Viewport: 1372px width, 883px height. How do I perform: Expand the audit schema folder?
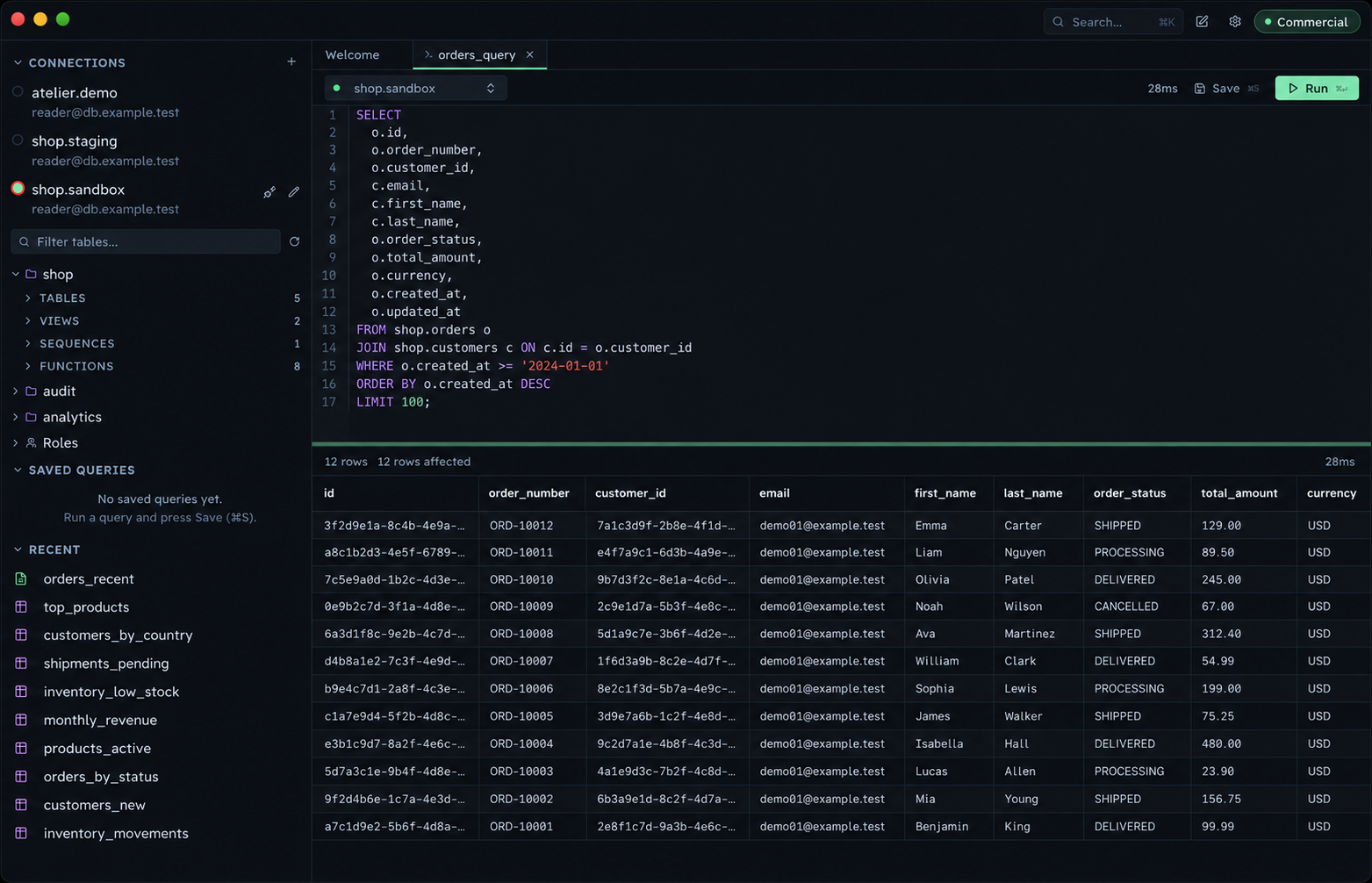pos(16,391)
